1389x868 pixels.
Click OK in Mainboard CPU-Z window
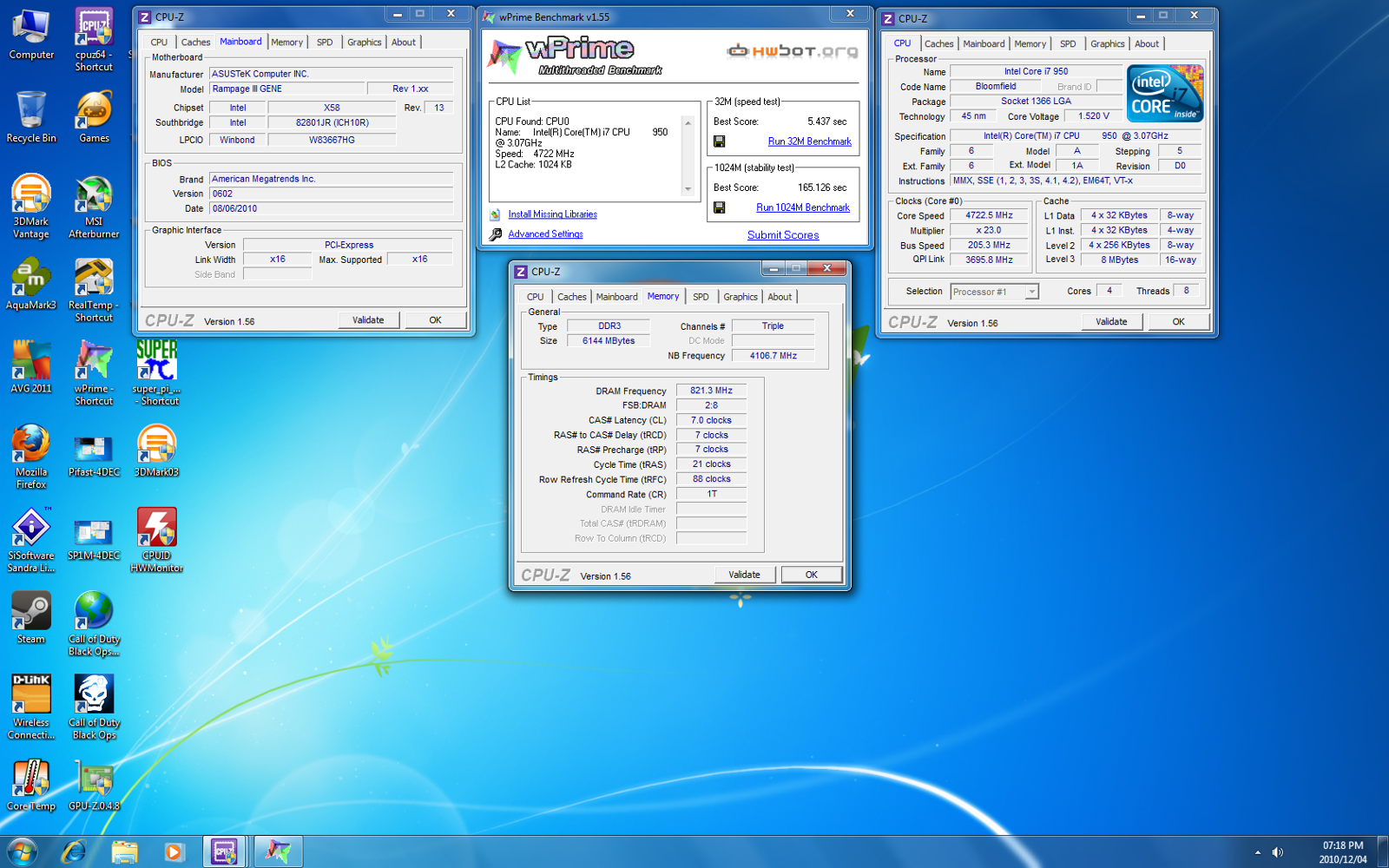click(x=435, y=320)
